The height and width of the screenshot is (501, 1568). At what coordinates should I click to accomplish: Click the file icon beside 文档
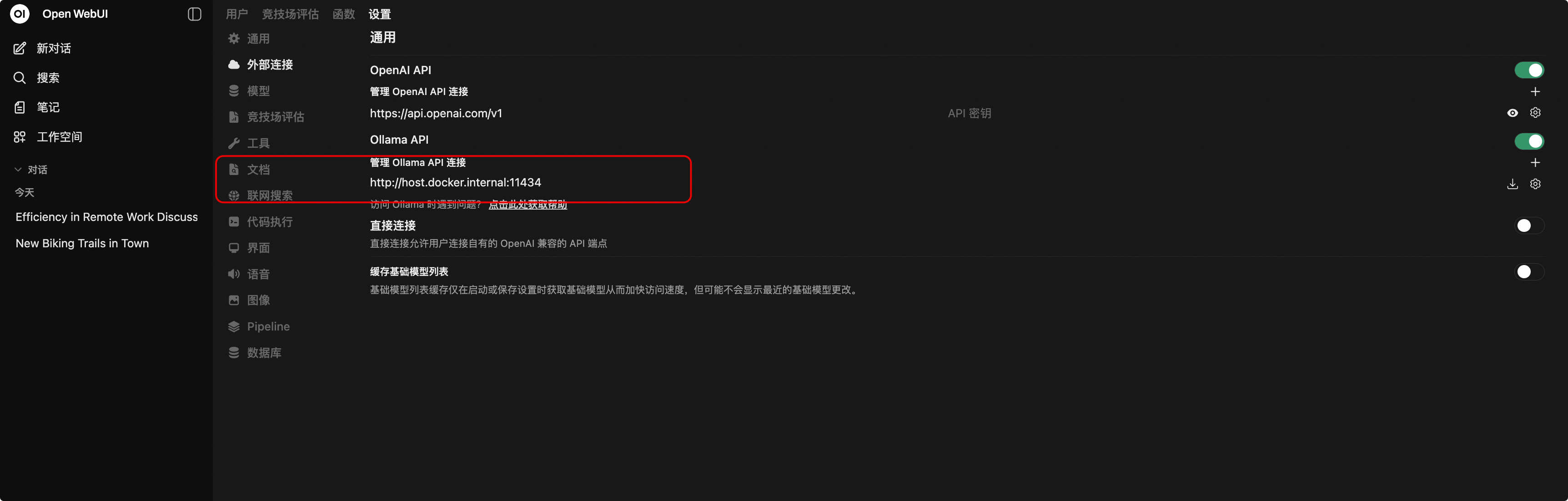pyautogui.click(x=234, y=169)
